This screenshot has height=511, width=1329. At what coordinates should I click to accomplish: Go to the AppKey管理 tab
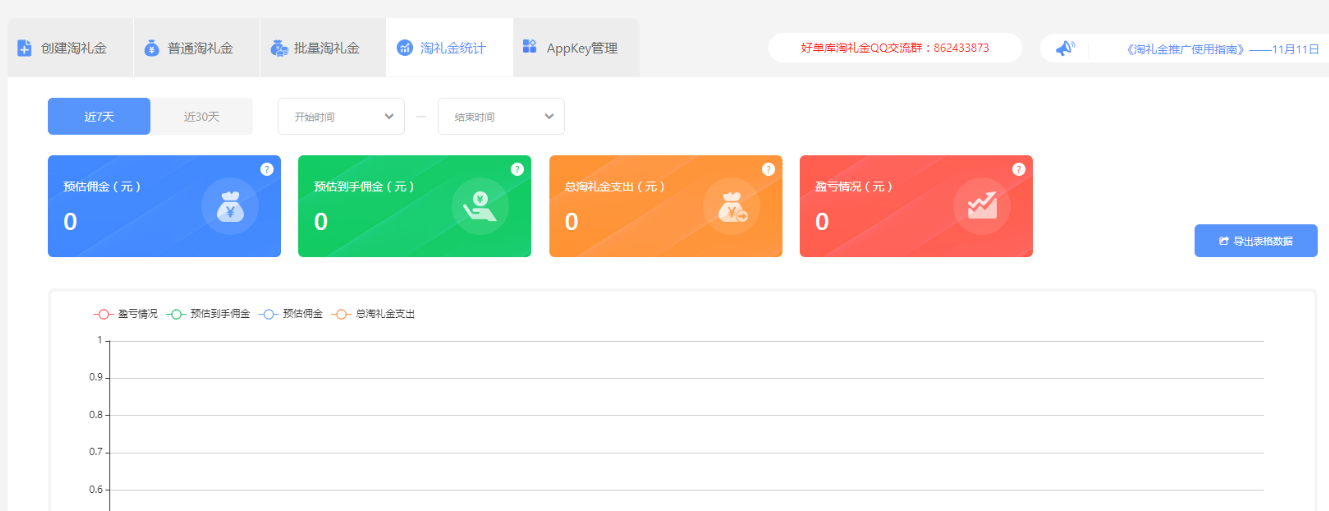tap(576, 48)
